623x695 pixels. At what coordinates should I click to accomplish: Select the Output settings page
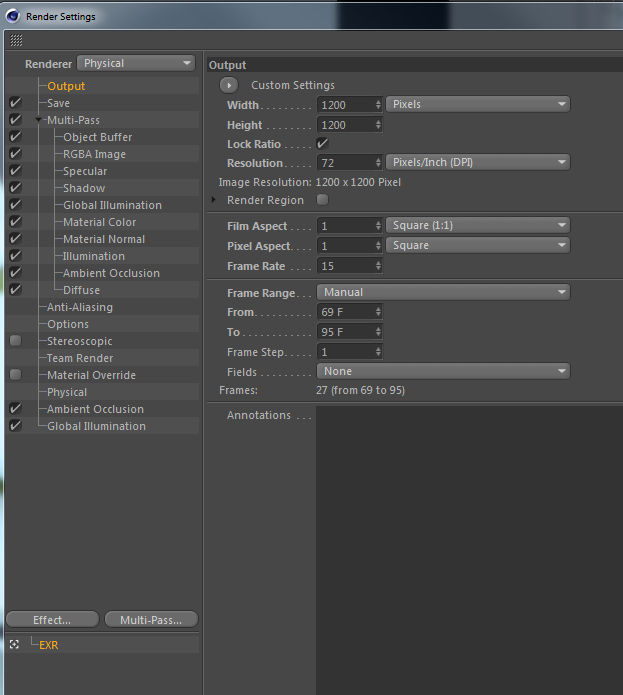[66, 86]
